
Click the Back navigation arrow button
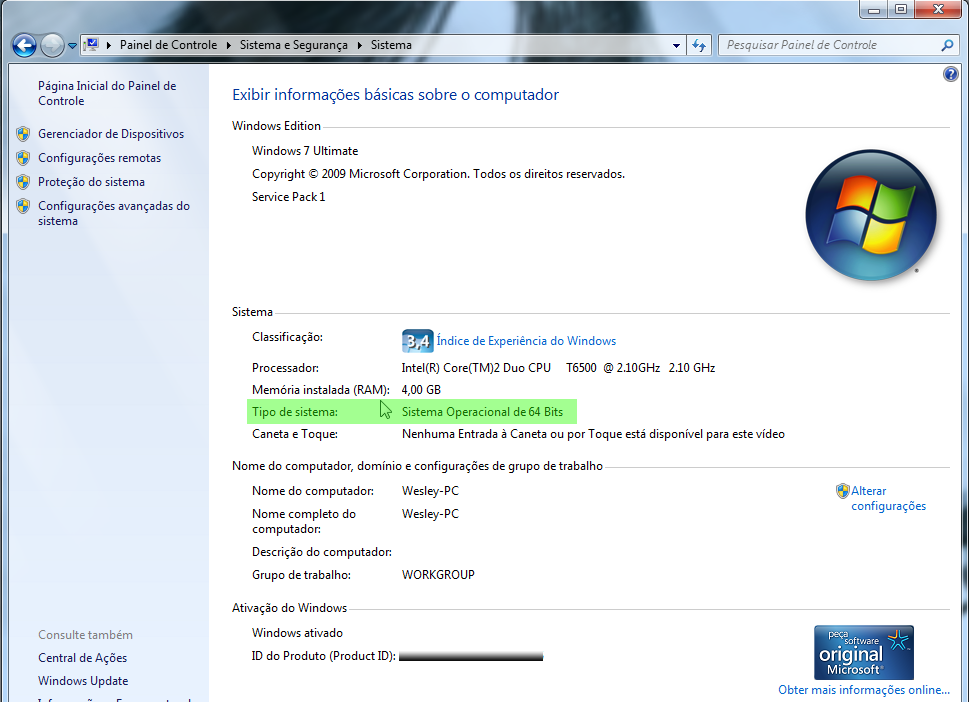pos(24,45)
